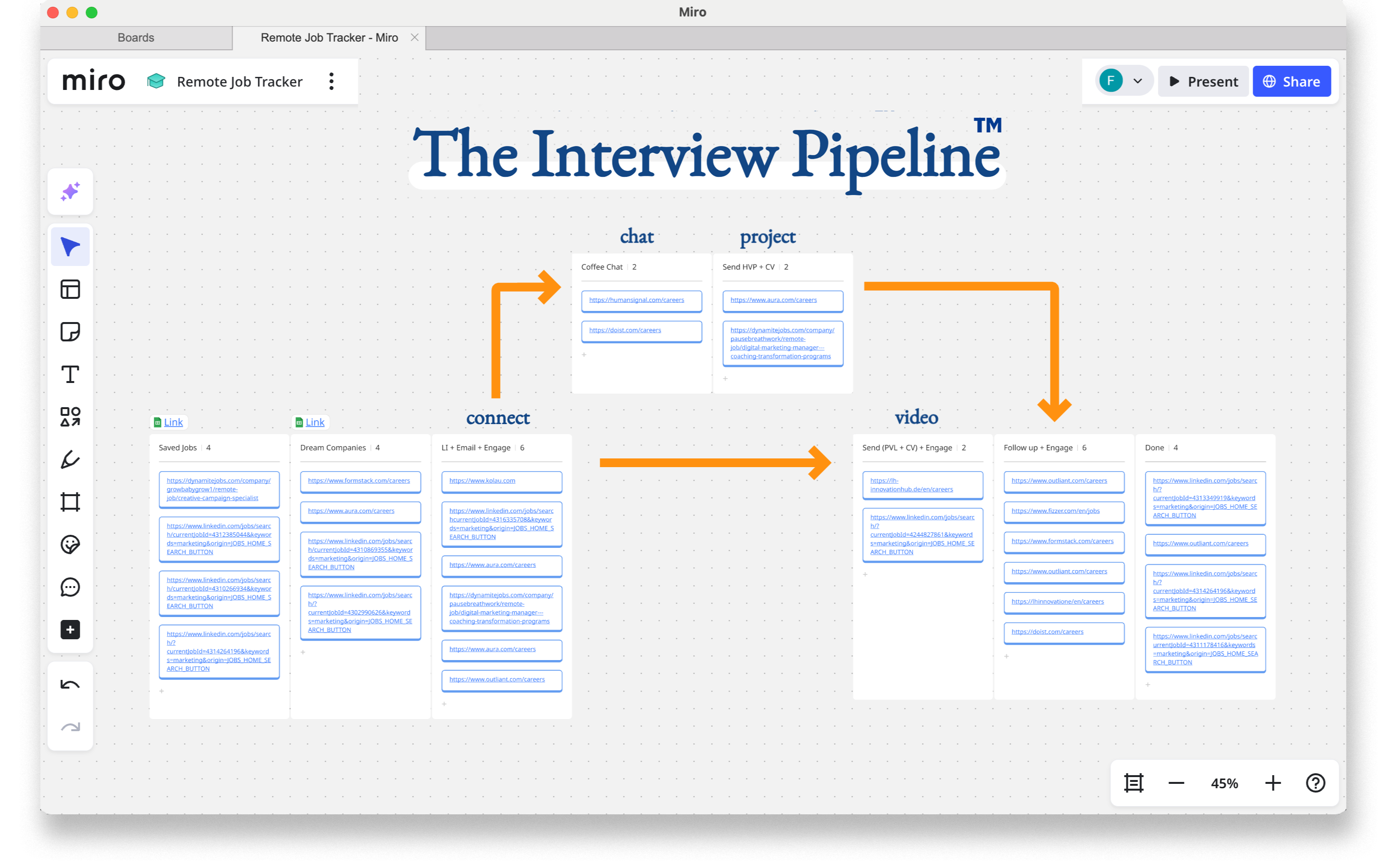Open stickers and emoji tool
1392x868 pixels.
pyautogui.click(x=70, y=544)
